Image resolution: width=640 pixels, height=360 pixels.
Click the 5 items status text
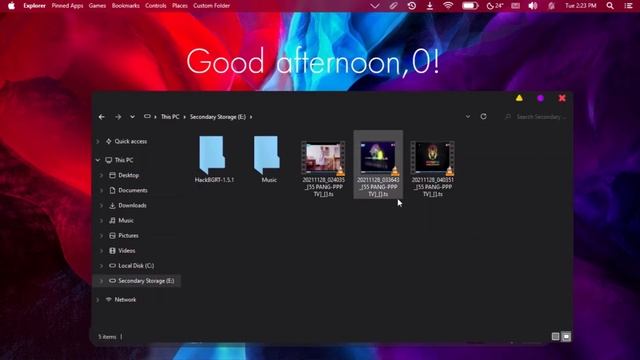107,337
